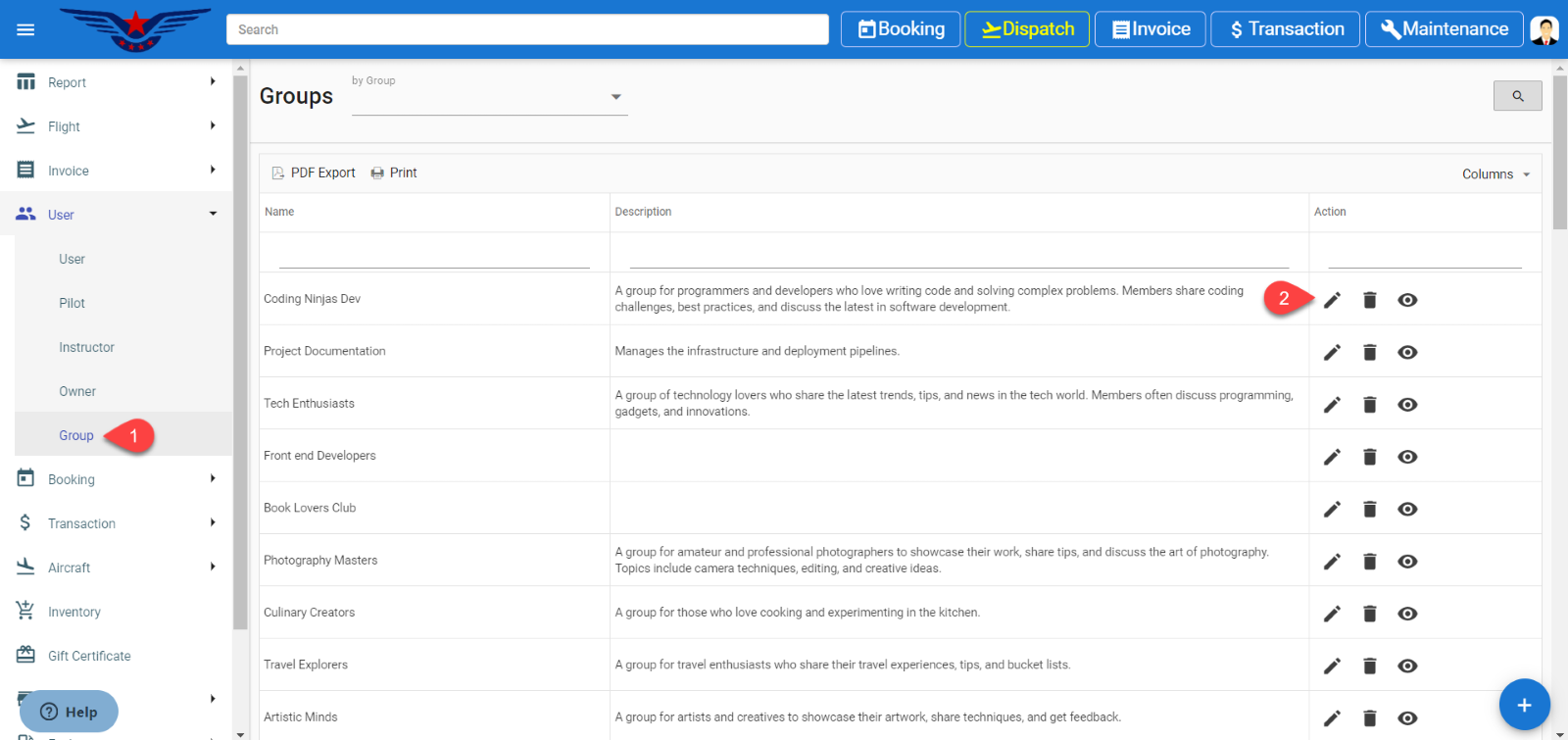Screen dimensions: 1568x740
Task: View the Front end Developers group
Action: 1407,457
